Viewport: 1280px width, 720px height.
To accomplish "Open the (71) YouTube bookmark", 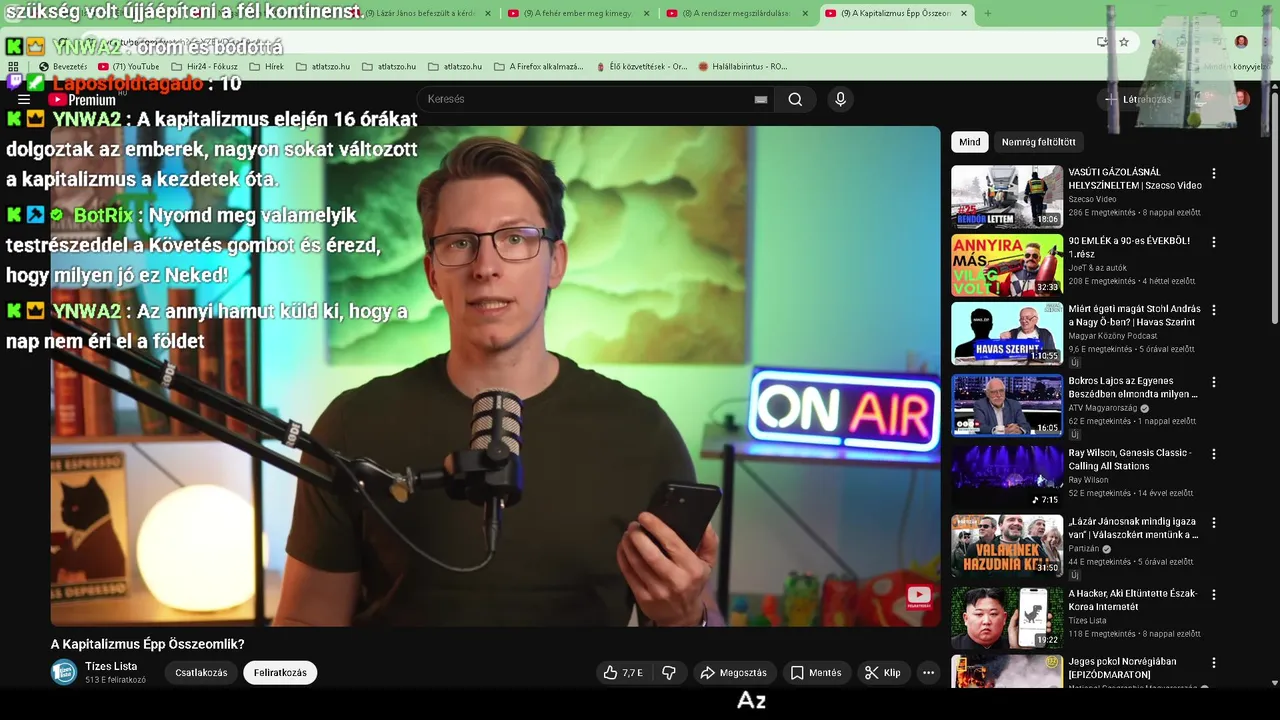I will pyautogui.click(x=128, y=67).
